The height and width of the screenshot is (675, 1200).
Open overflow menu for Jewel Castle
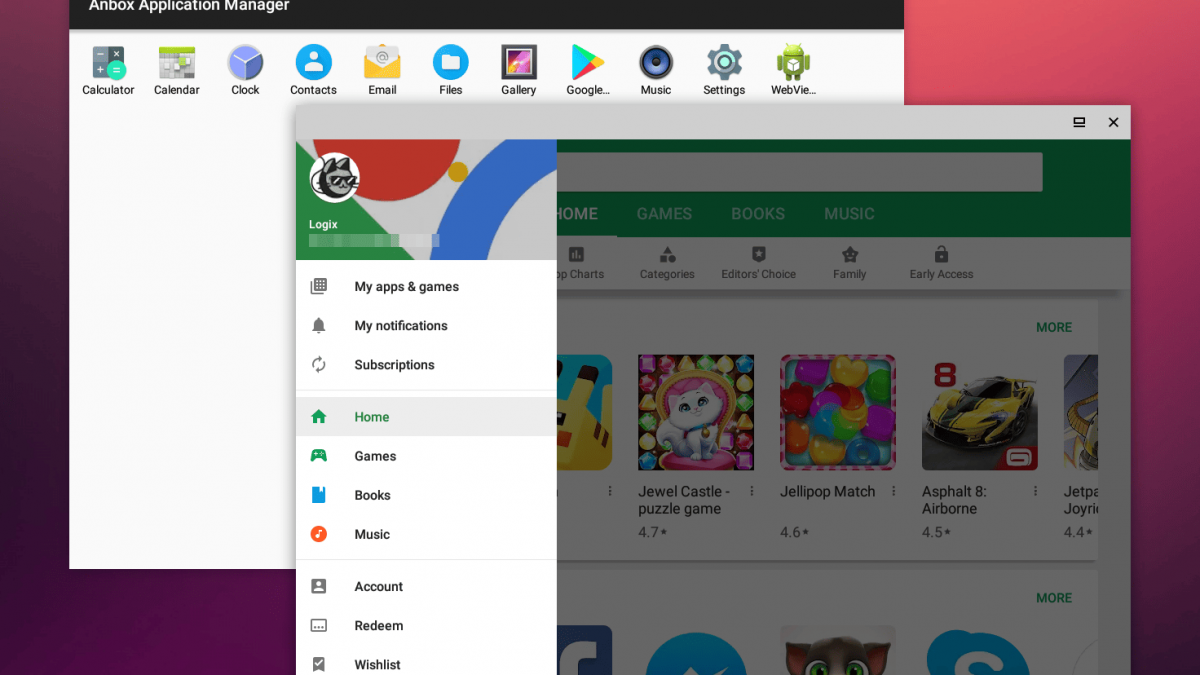752,492
